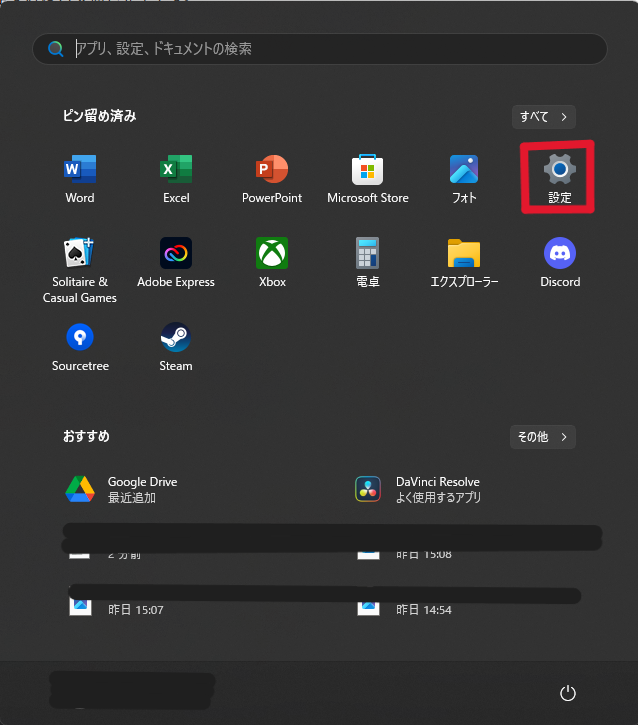The width and height of the screenshot is (638, 725).
Task: Click the search magnifier icon
Action: tap(55, 49)
